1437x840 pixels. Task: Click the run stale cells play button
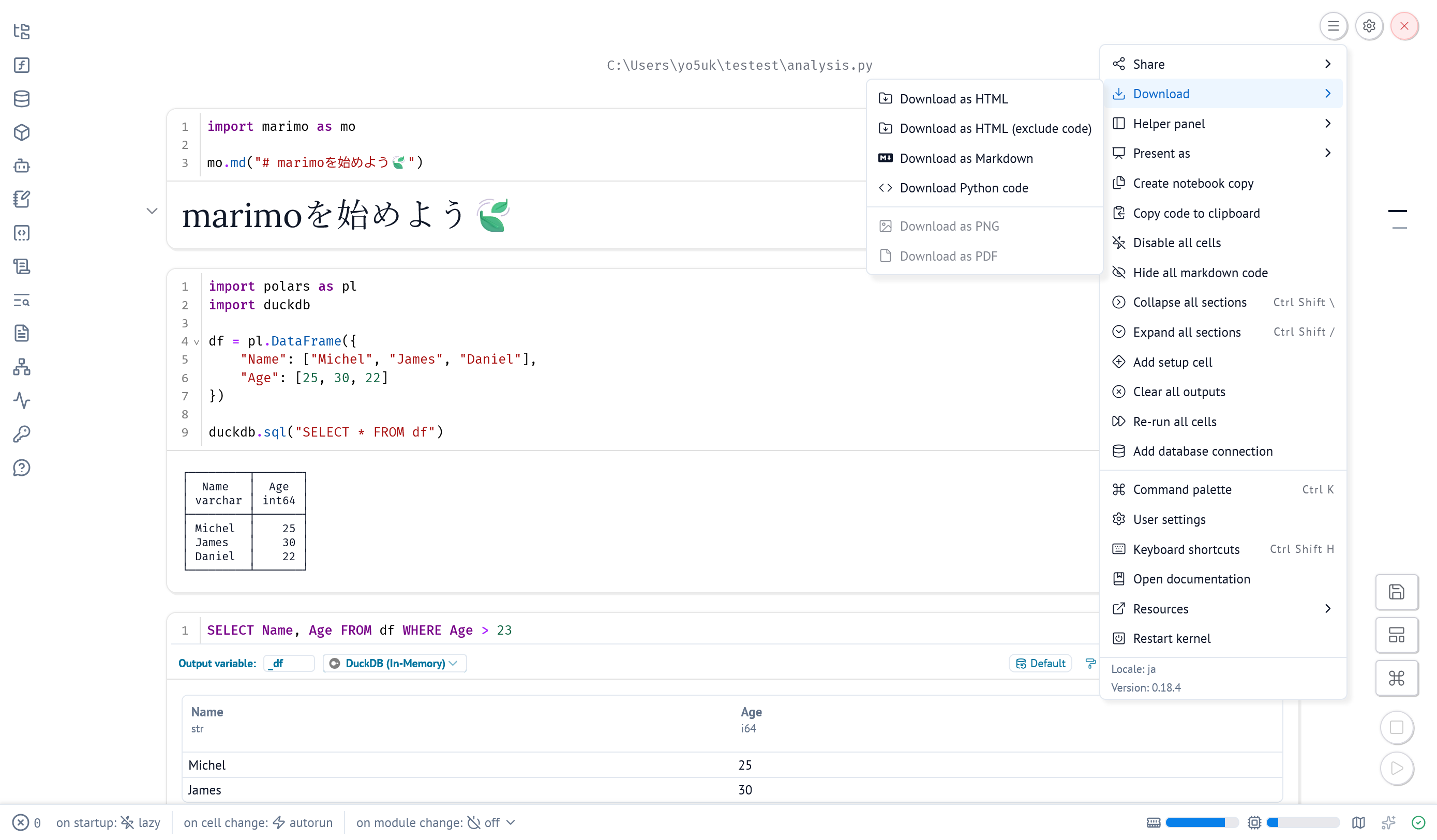click(x=1396, y=768)
